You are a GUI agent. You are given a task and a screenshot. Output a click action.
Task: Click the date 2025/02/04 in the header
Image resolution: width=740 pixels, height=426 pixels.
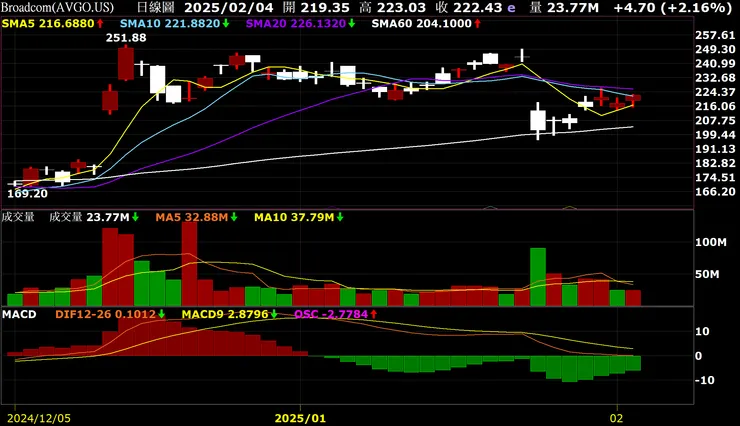[x=229, y=8]
